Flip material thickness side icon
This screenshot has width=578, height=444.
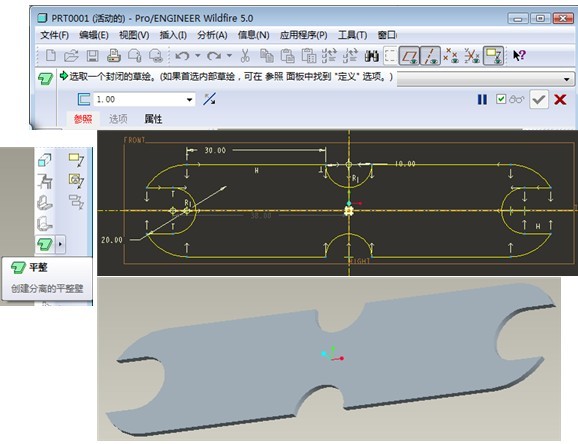209,99
